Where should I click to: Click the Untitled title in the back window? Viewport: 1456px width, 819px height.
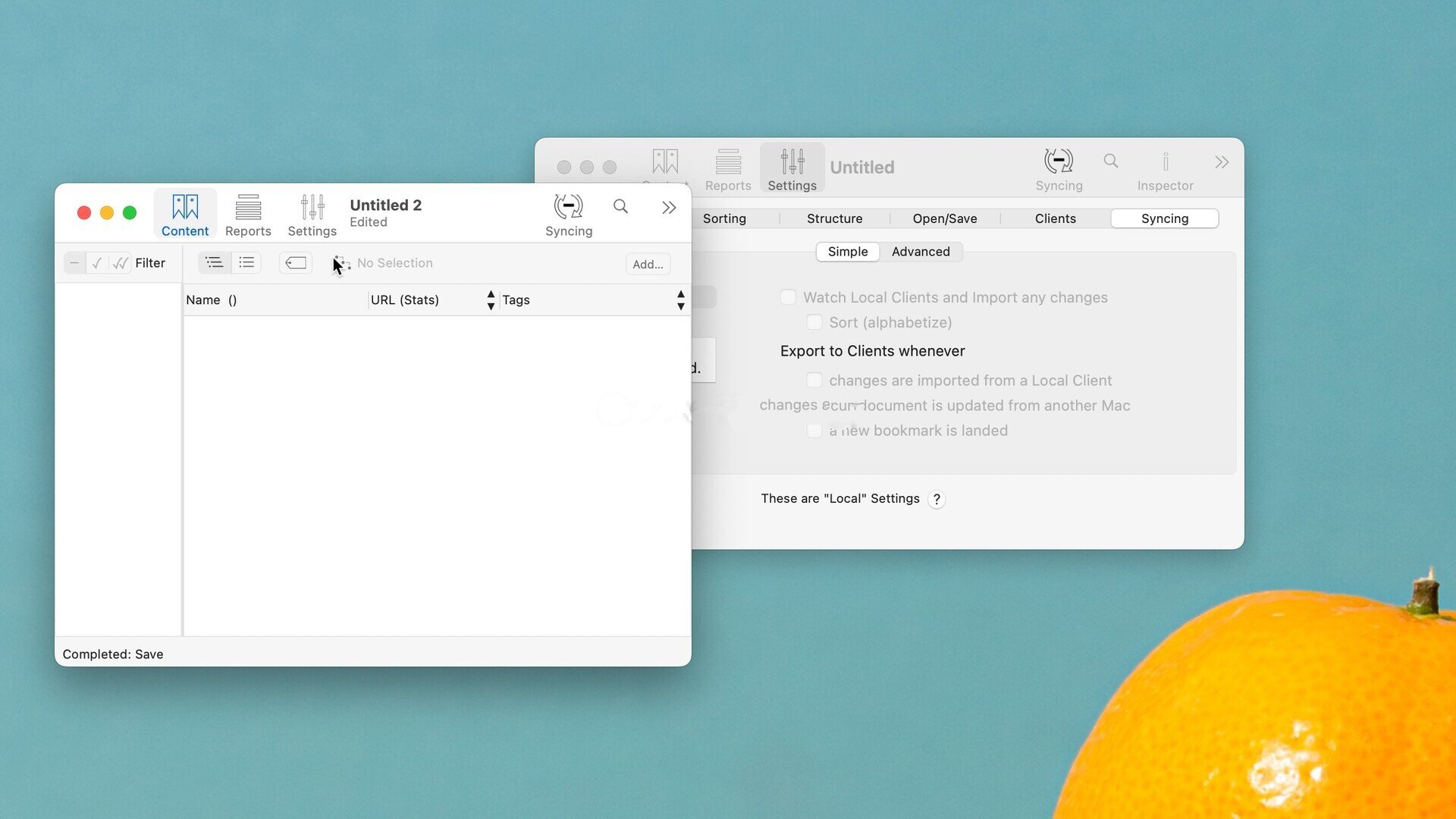[862, 167]
